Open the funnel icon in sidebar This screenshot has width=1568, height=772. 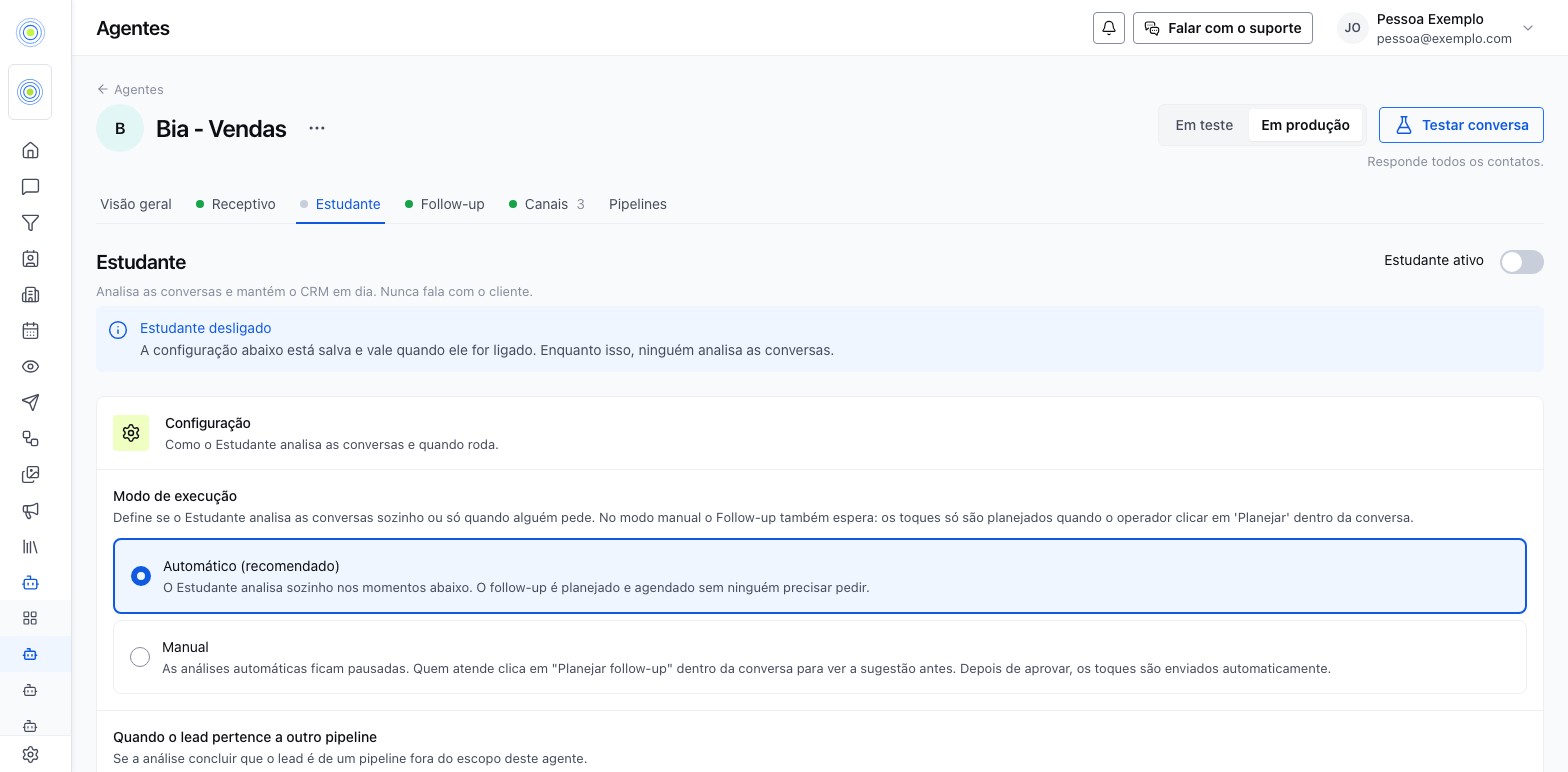[30, 223]
